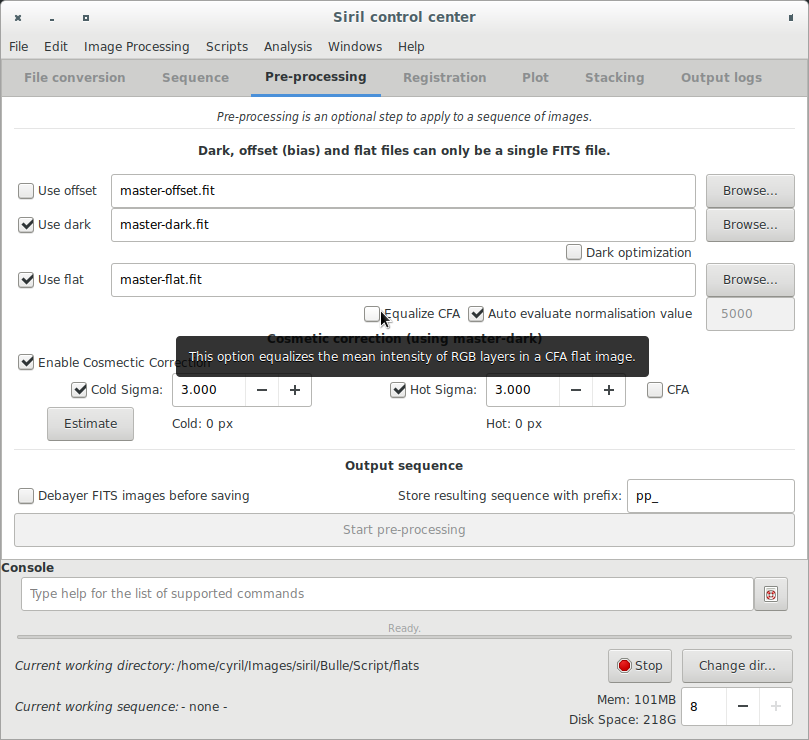Switch to the Registration tab
This screenshot has width=809, height=740.
click(x=444, y=78)
